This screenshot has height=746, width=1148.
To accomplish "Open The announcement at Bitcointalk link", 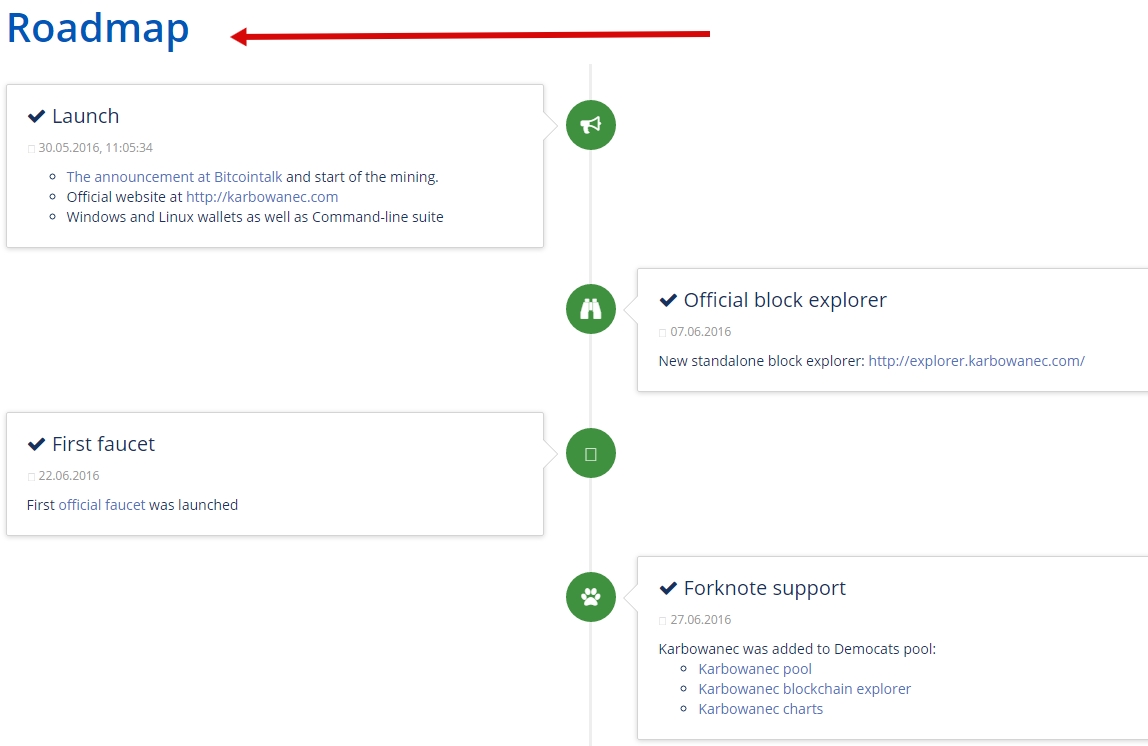I will click(174, 177).
